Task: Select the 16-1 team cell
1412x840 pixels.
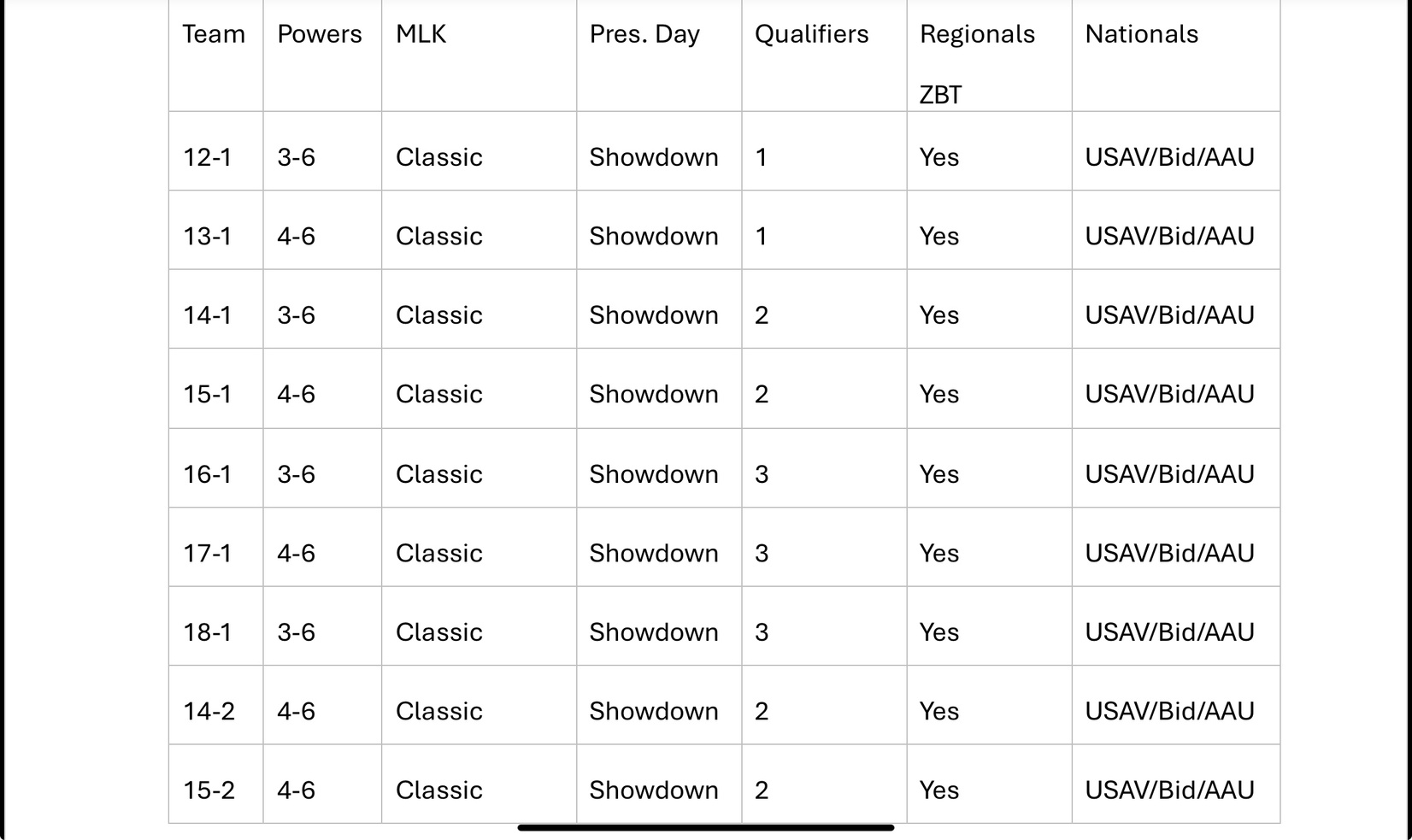Action: pos(216,467)
